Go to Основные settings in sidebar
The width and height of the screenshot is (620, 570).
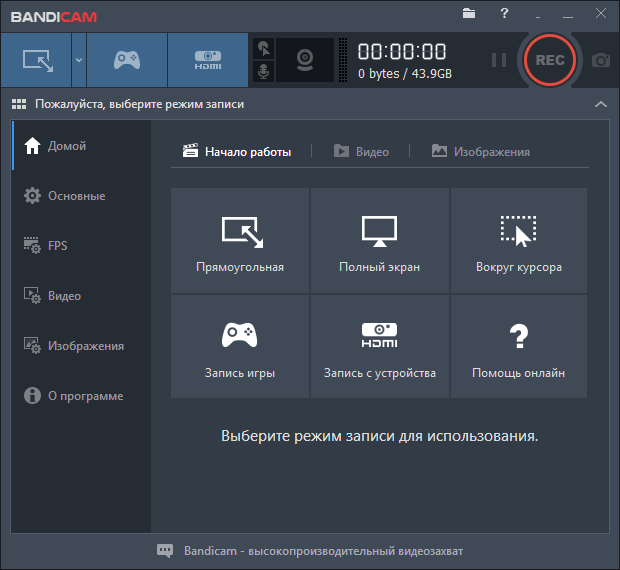click(76, 196)
